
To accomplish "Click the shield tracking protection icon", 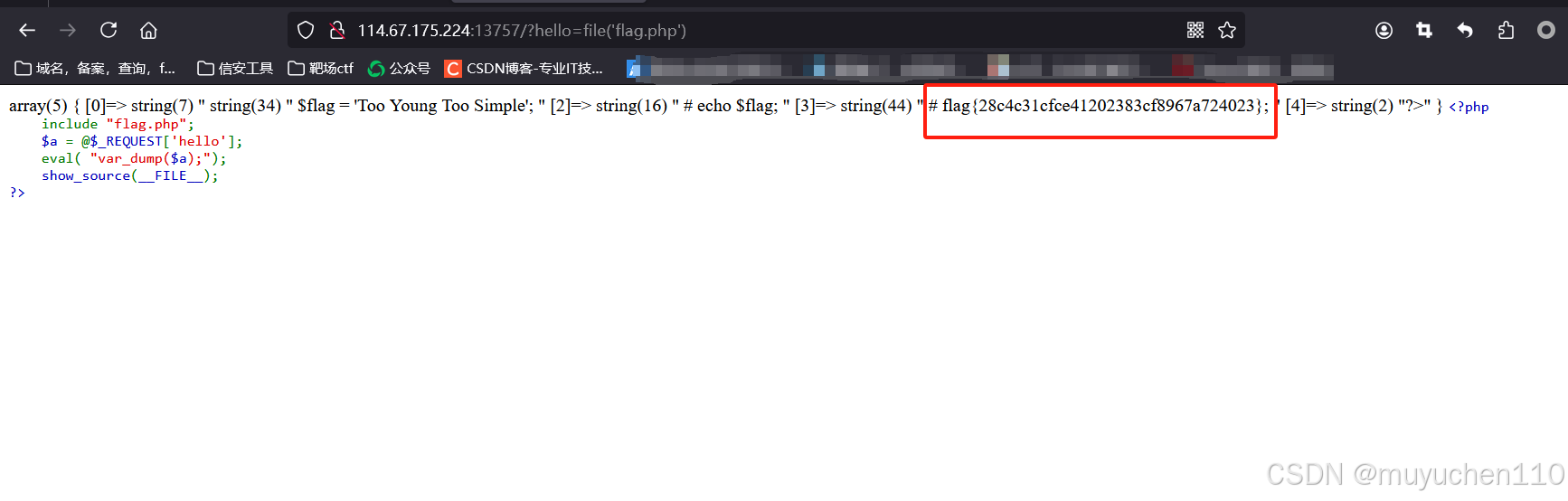I will (x=306, y=31).
